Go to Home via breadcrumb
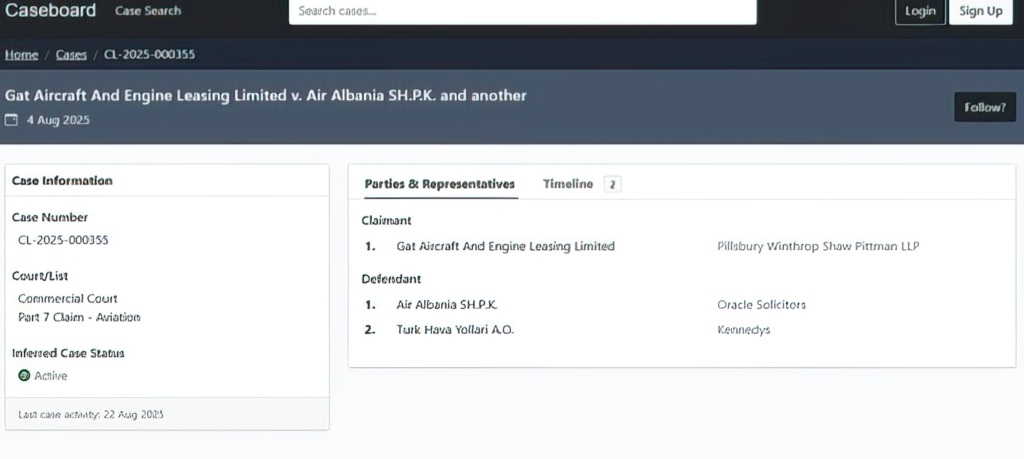Image resolution: width=1024 pixels, height=459 pixels. coord(21,54)
